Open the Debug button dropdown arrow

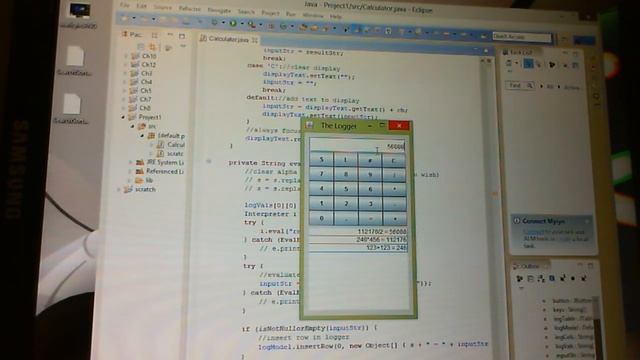223,23
